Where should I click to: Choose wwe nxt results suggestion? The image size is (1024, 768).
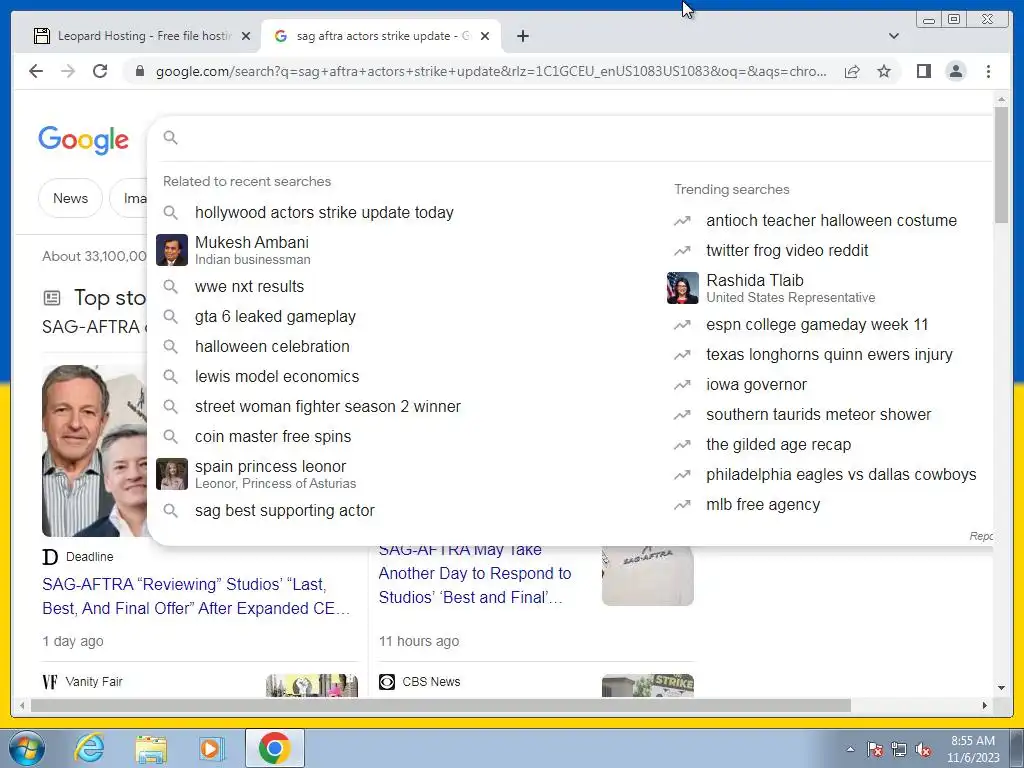coord(249,287)
